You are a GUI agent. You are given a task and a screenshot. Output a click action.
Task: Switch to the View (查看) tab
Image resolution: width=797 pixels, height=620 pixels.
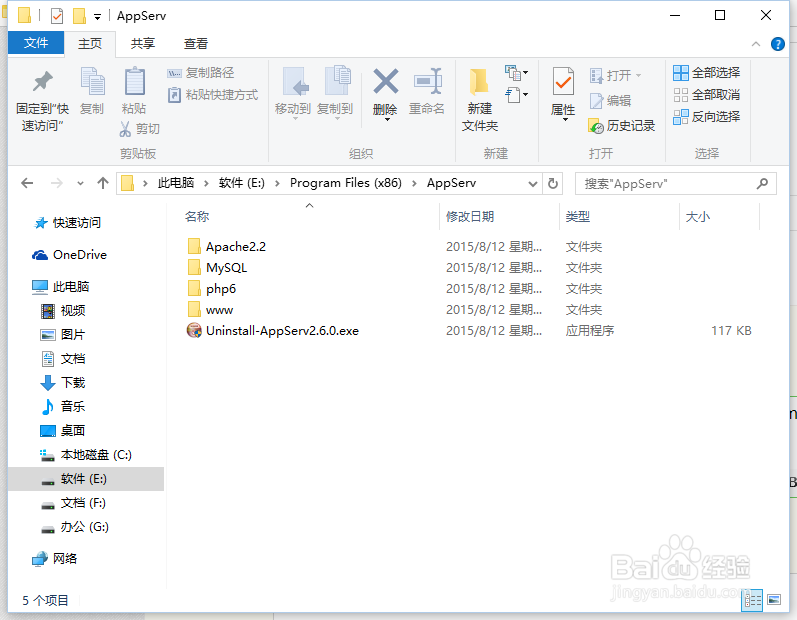tap(196, 44)
